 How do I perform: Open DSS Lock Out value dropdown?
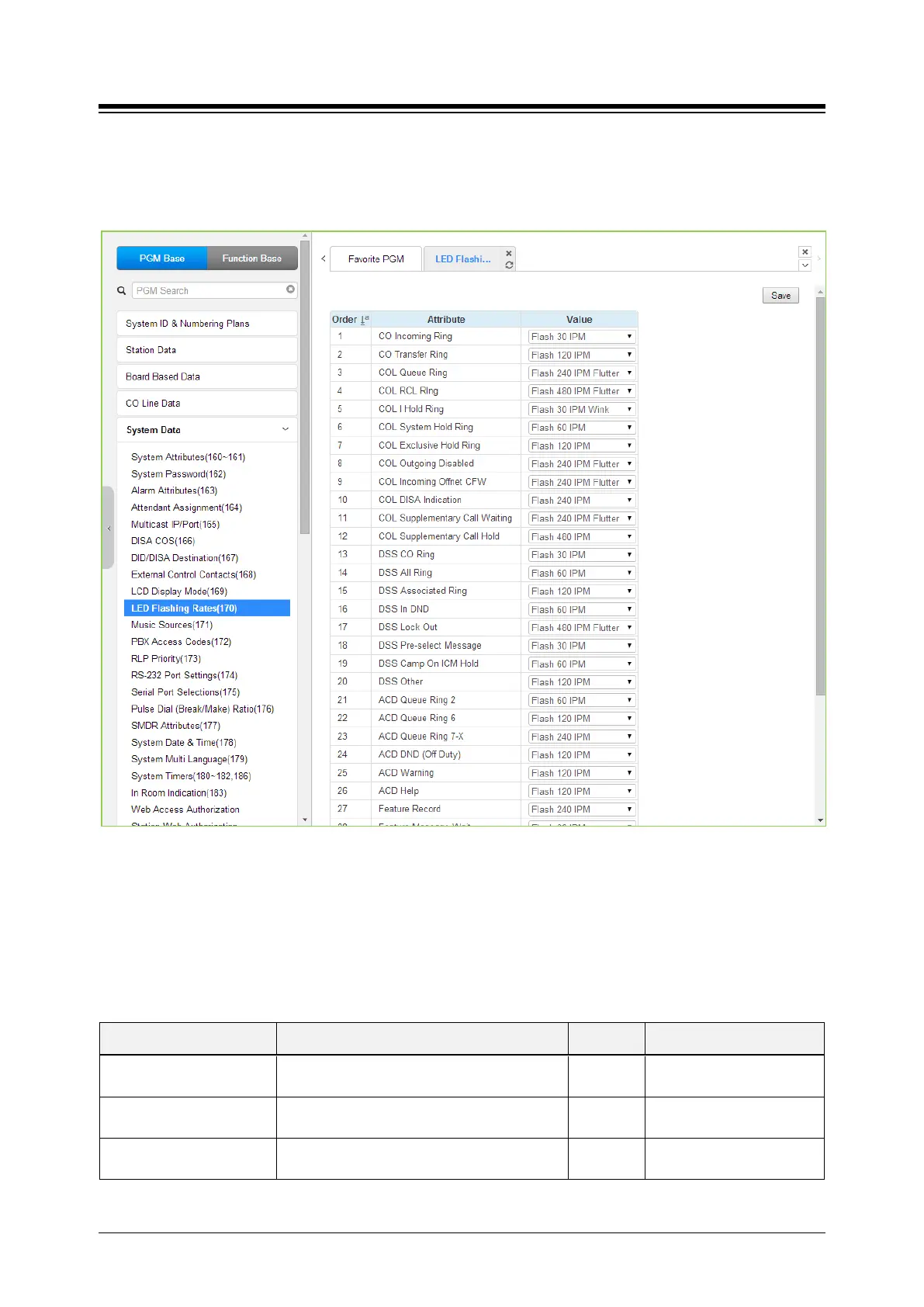582,628
